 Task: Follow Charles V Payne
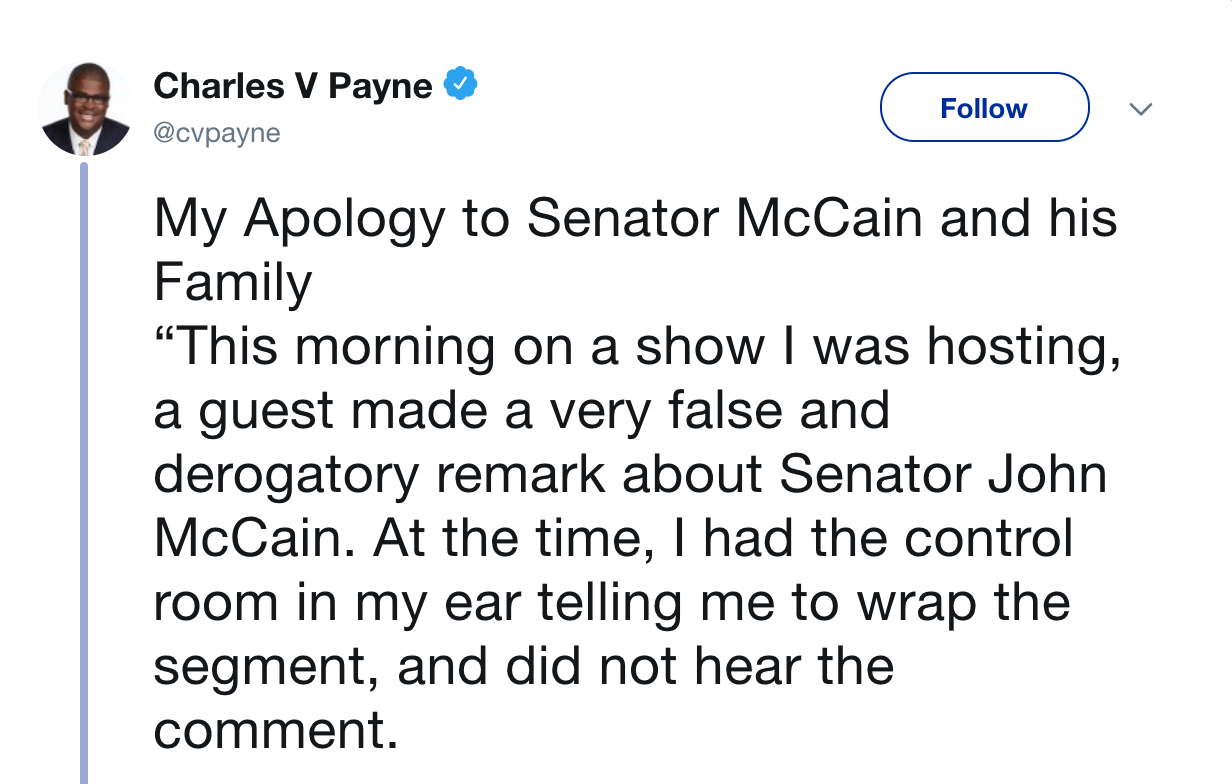[984, 107]
